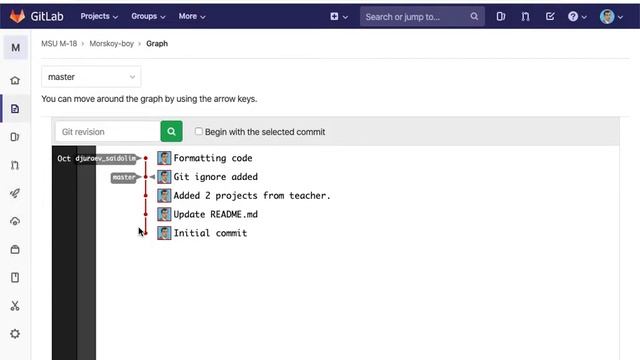Open Merge Requests icon in left sidebar
The width and height of the screenshot is (640, 360).
15,165
